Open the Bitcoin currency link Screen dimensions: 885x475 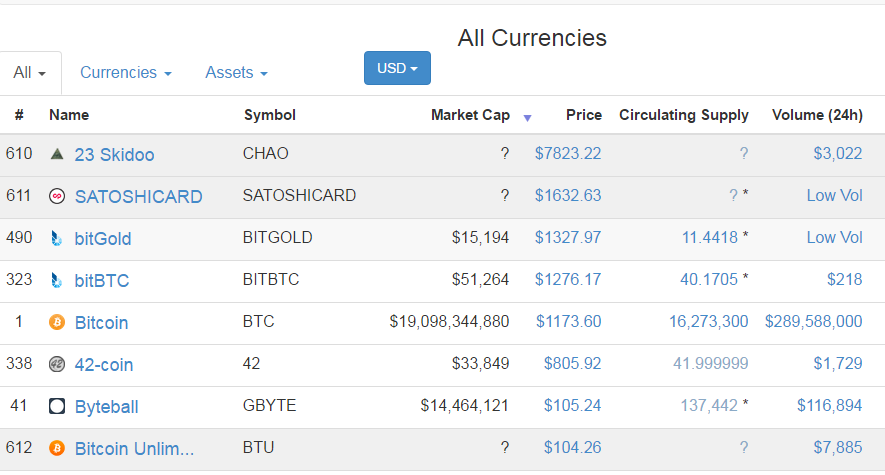102,323
